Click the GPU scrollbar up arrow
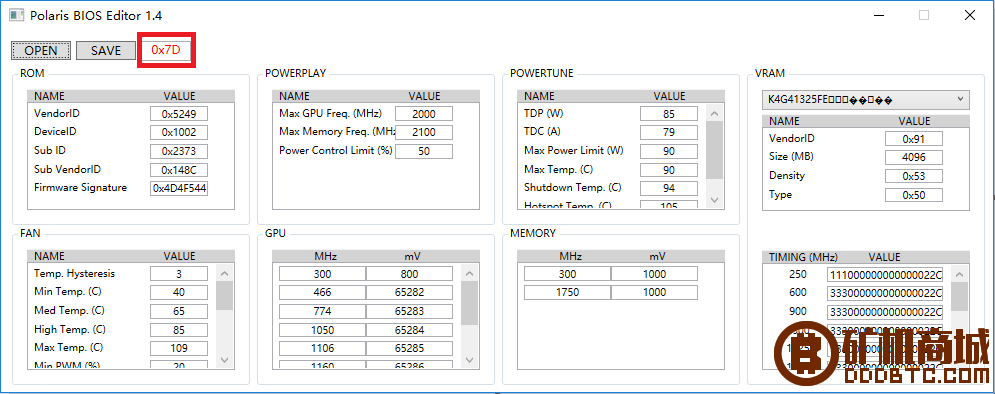Viewport: 995px width, 394px height. (x=470, y=273)
